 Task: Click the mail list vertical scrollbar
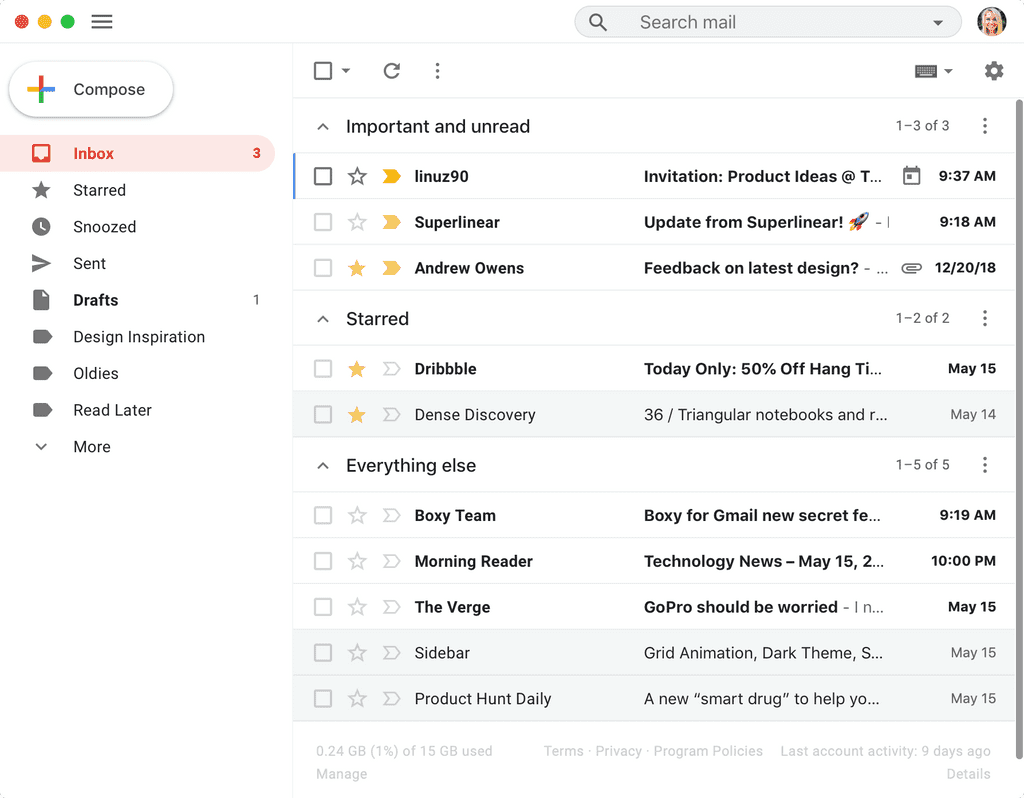coord(1019,428)
